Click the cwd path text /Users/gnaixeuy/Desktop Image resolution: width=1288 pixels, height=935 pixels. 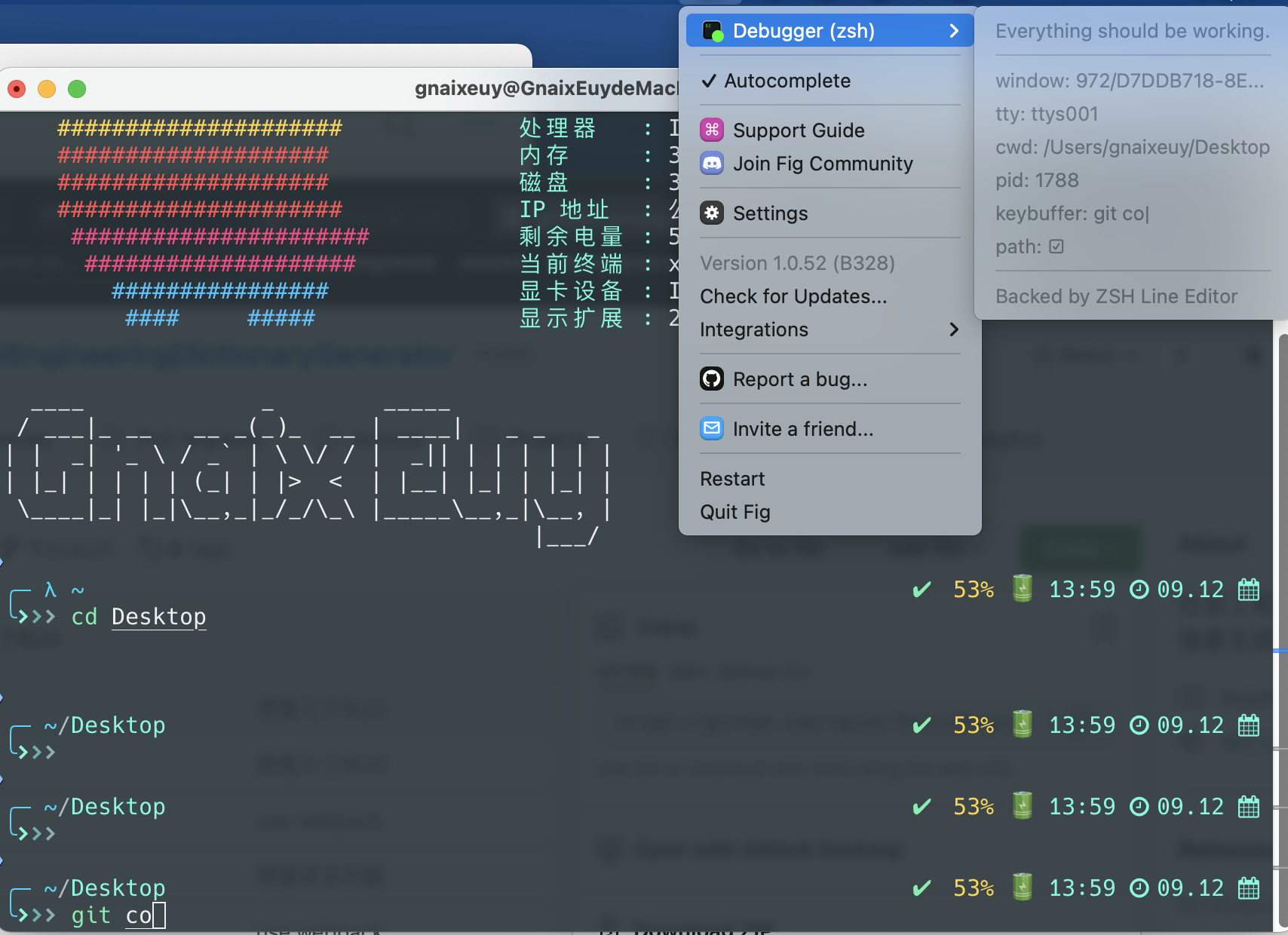1157,147
